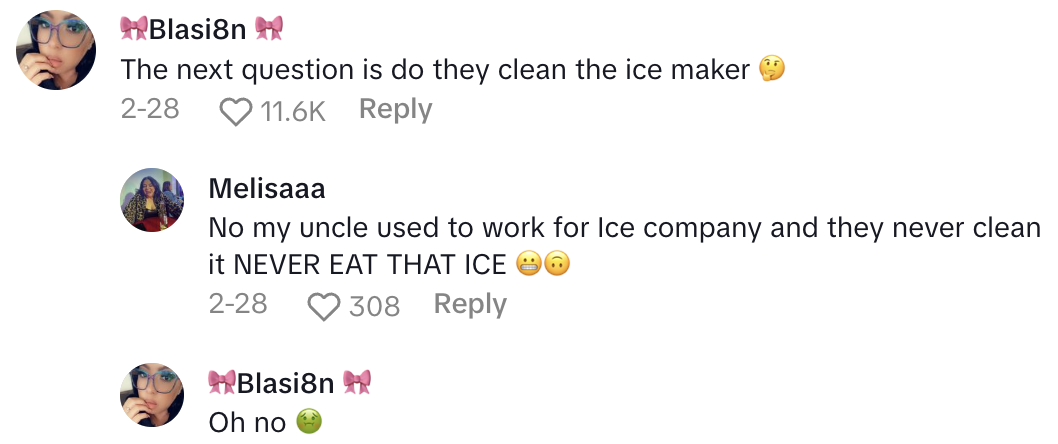The image size is (1058, 444).
Task: Like the ice maker question comment
Action: [x=235, y=111]
